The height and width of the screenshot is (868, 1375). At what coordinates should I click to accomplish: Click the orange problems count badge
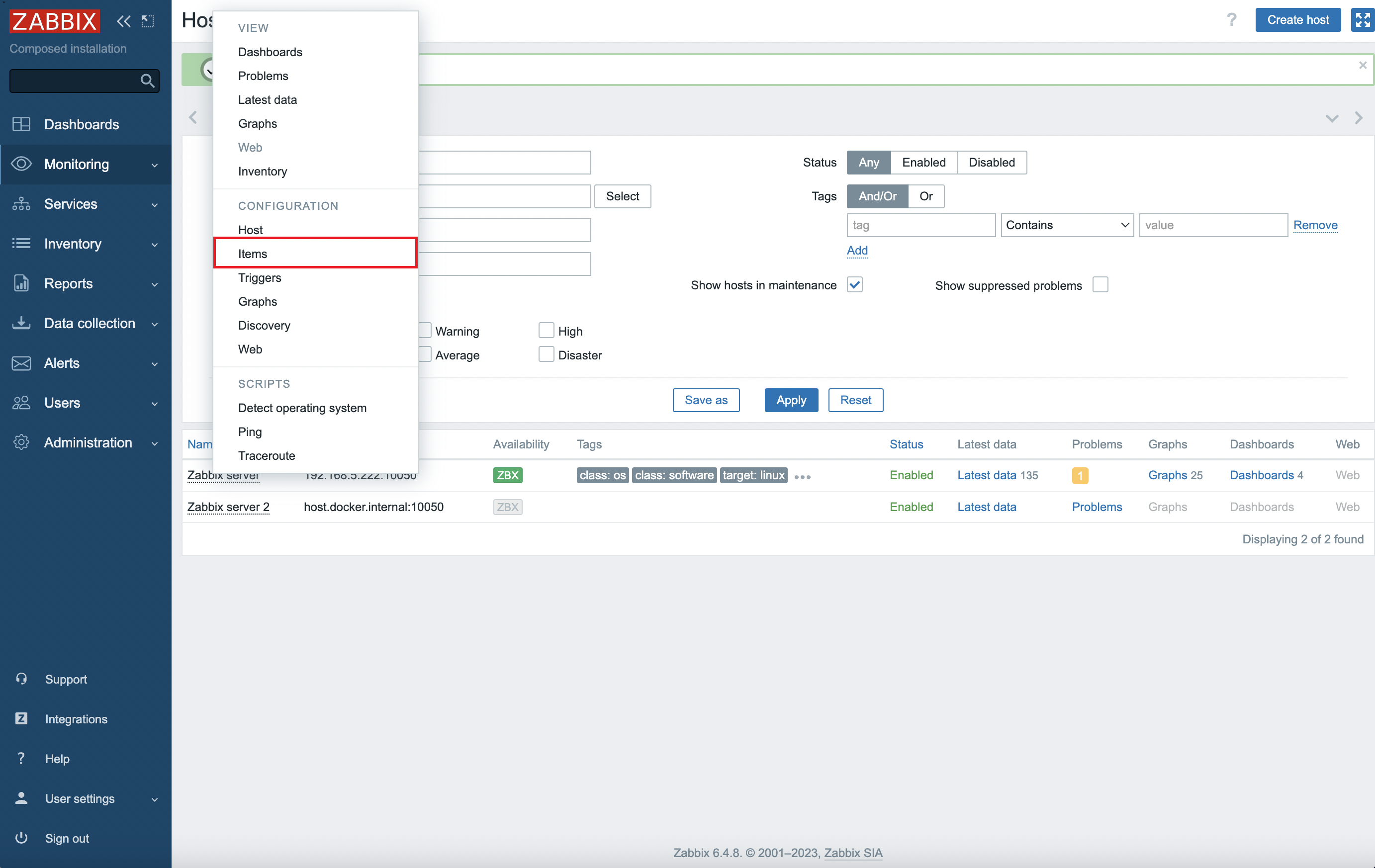(1079, 475)
